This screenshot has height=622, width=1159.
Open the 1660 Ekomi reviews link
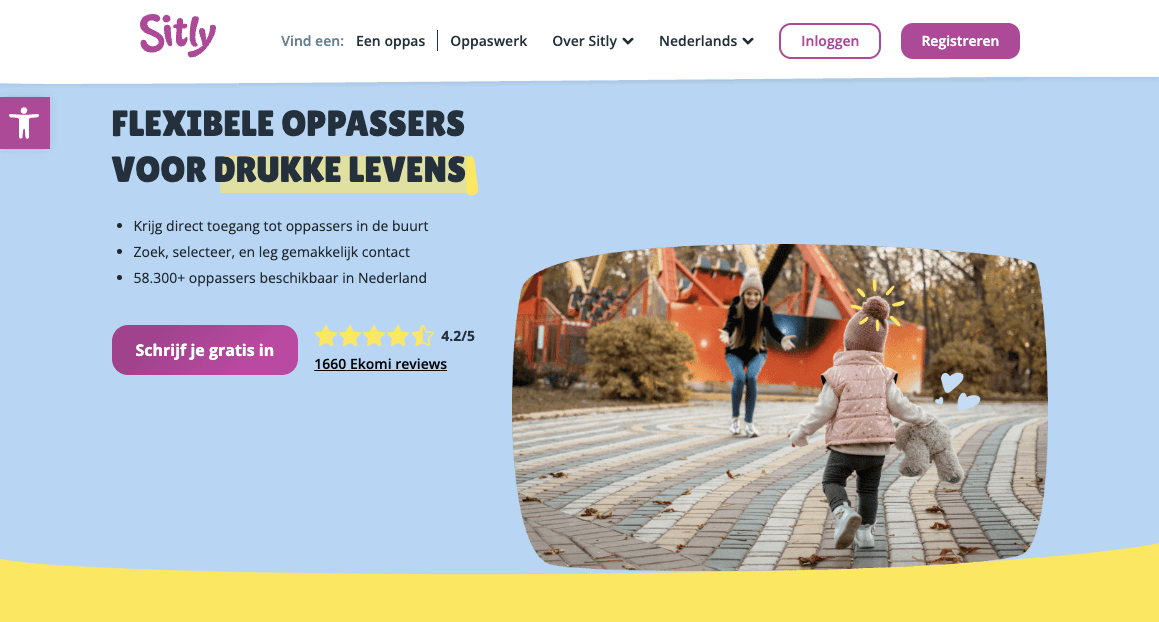pyautogui.click(x=380, y=364)
